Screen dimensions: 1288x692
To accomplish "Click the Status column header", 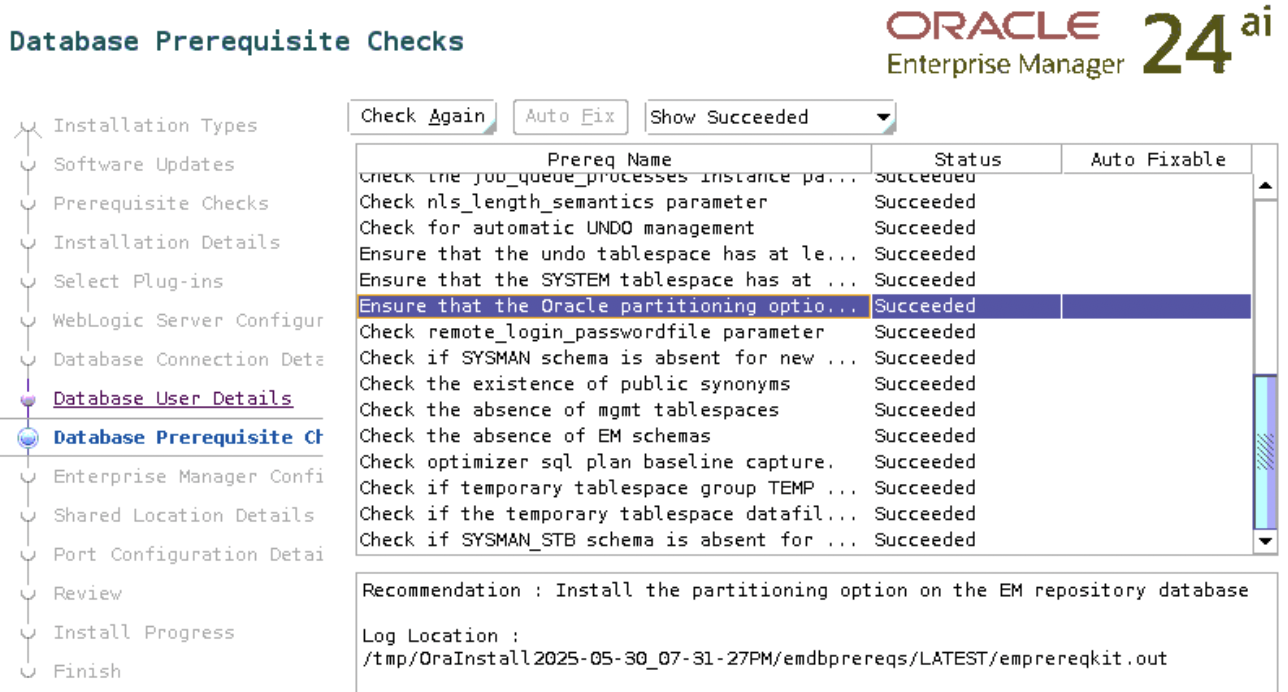I will point(966,159).
